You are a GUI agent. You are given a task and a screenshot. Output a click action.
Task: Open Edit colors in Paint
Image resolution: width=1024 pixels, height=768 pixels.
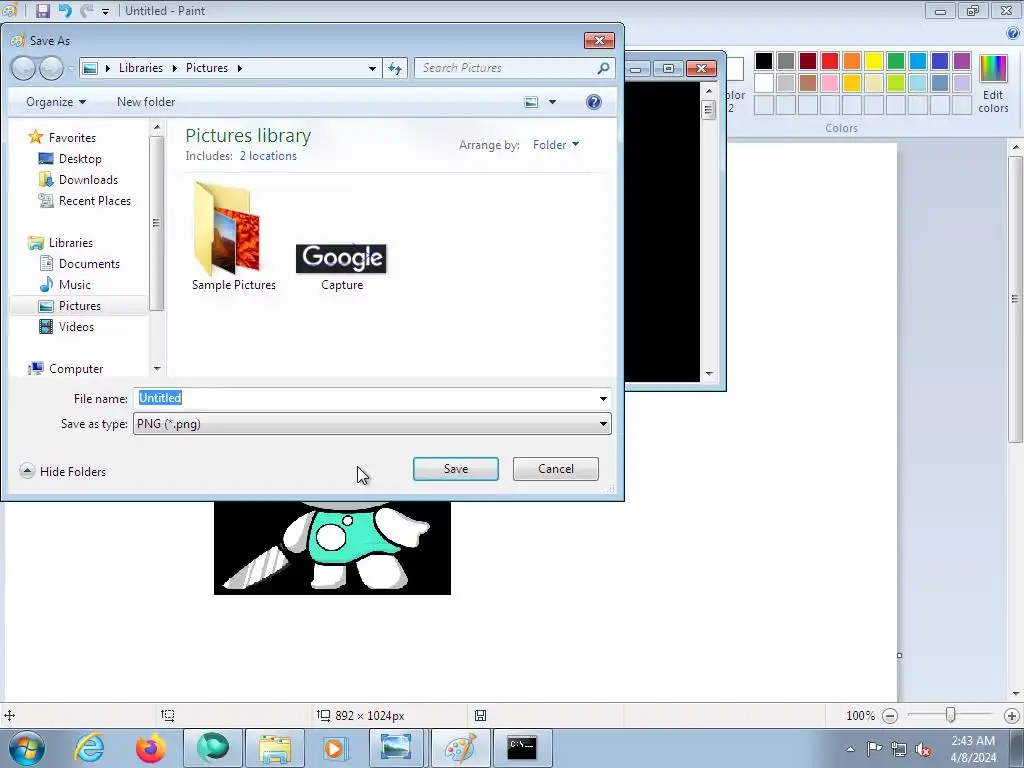993,84
